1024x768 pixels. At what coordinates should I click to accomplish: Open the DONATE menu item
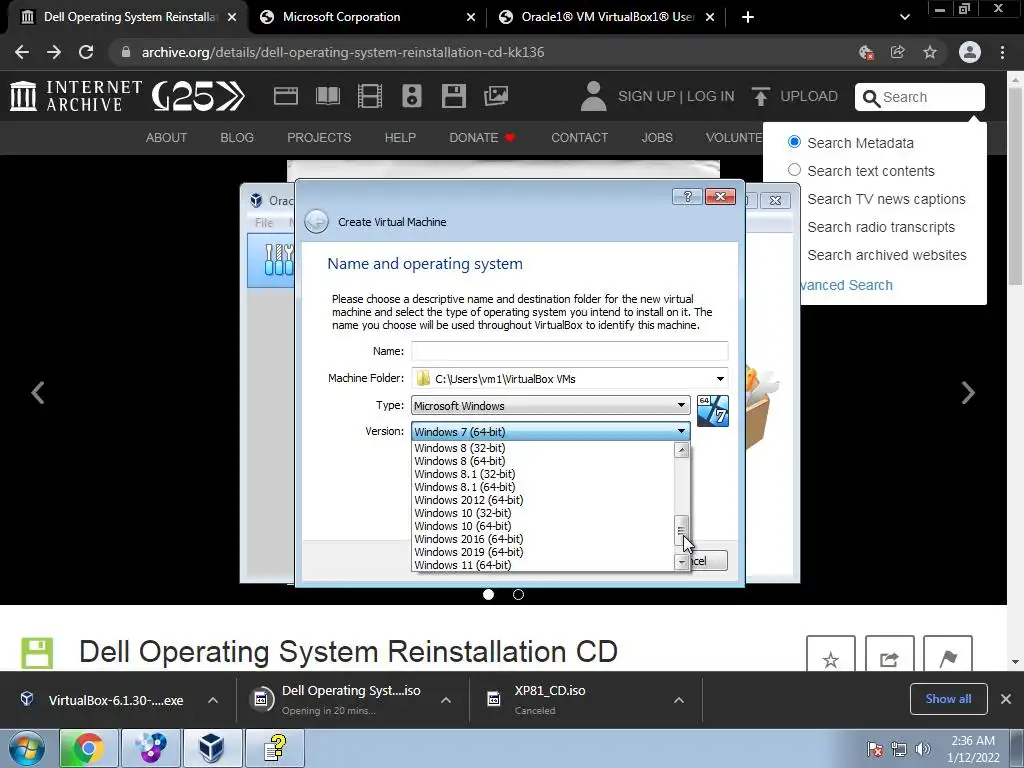[x=482, y=138]
